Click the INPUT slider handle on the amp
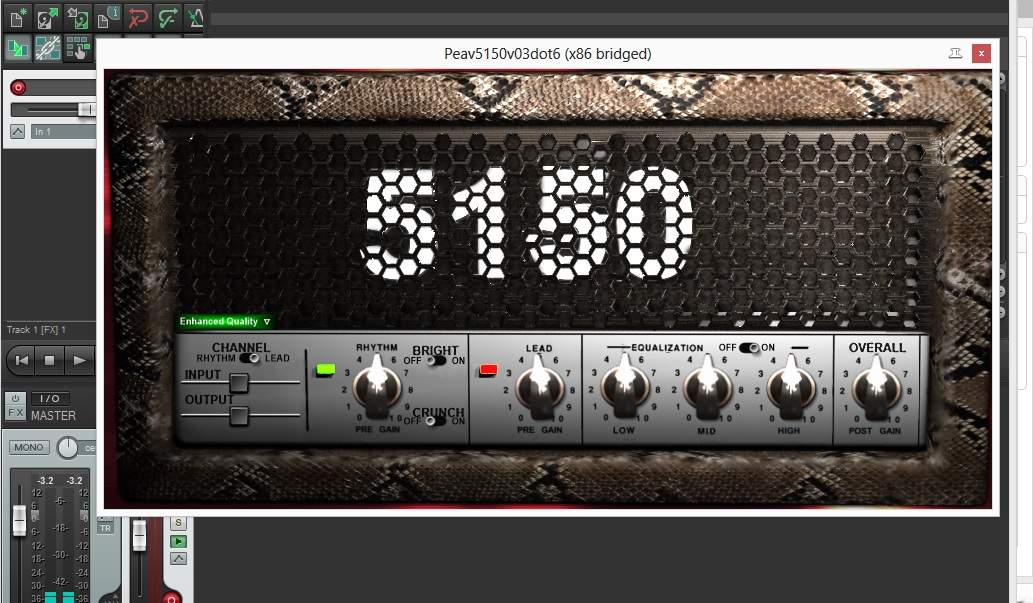The width and height of the screenshot is (1033, 603). [x=238, y=382]
